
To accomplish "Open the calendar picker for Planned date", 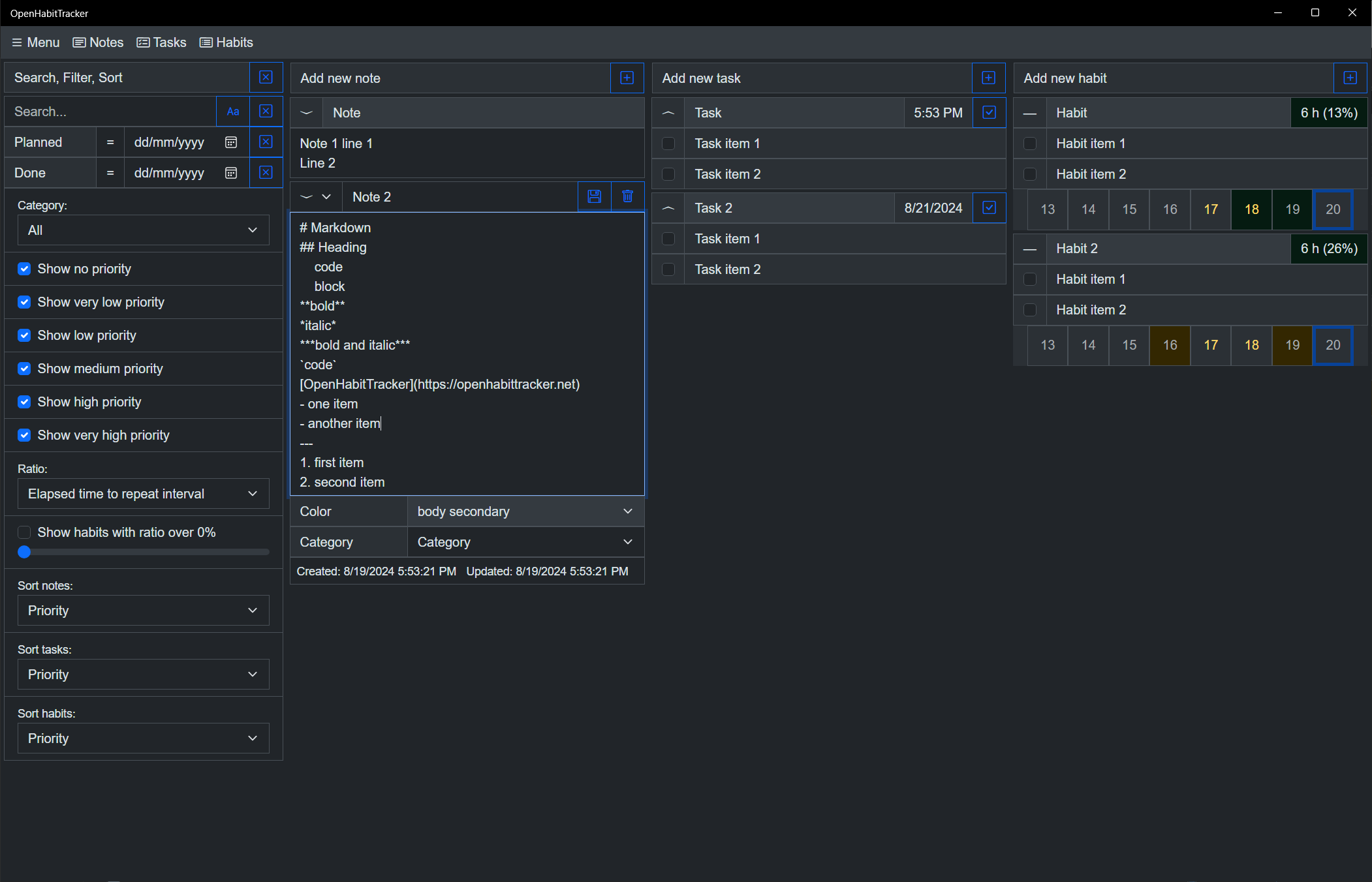I will (x=231, y=142).
